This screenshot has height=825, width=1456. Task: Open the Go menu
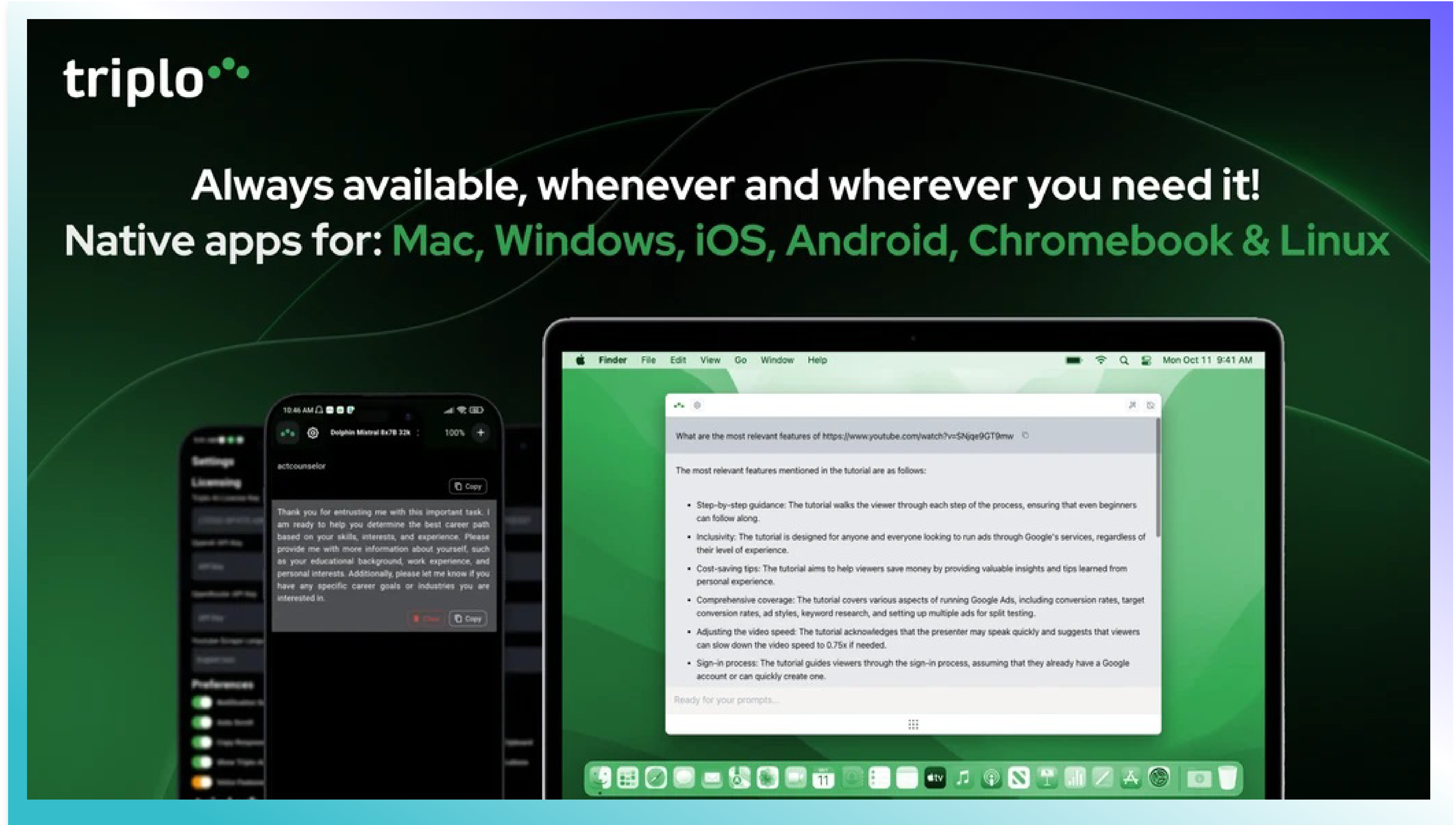tap(741, 360)
